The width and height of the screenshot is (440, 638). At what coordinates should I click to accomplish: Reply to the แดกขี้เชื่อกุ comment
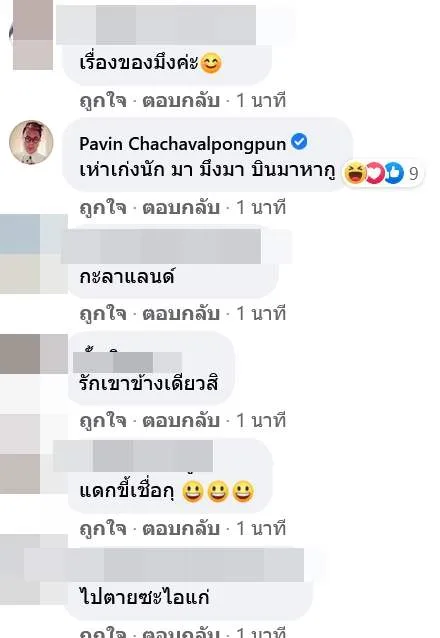181,529
